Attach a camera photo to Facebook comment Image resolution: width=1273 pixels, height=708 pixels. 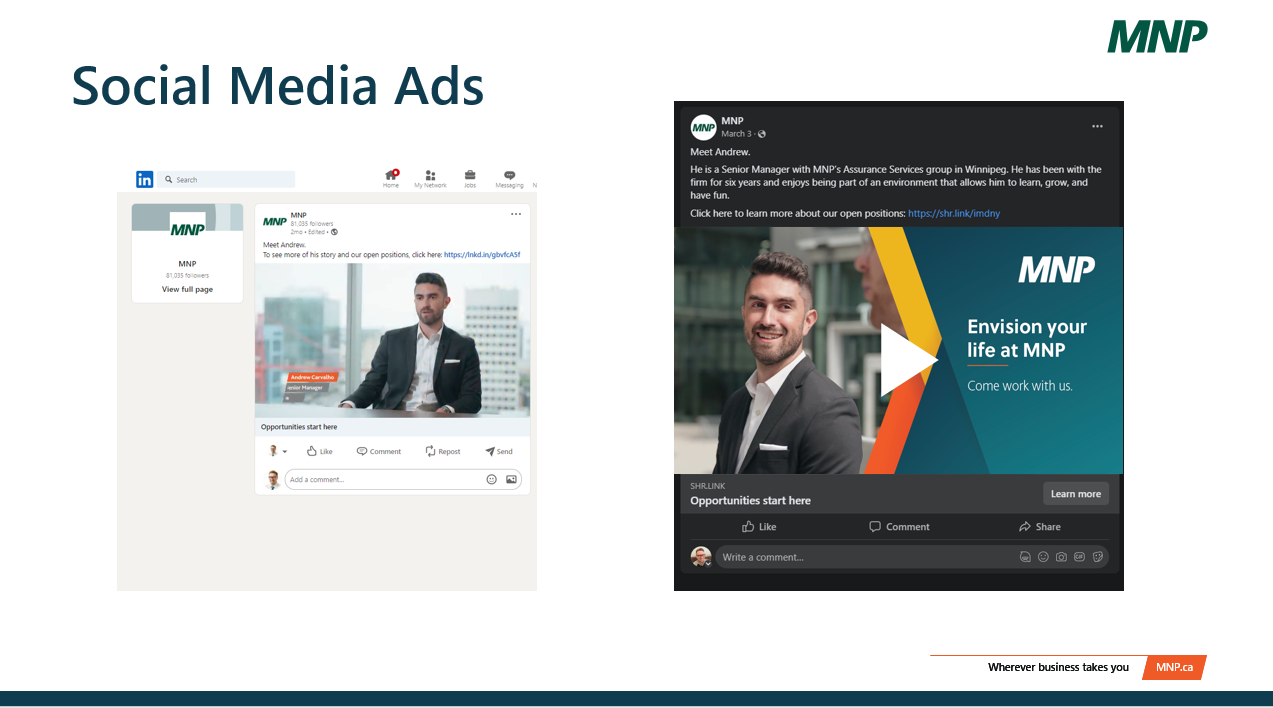point(1061,557)
